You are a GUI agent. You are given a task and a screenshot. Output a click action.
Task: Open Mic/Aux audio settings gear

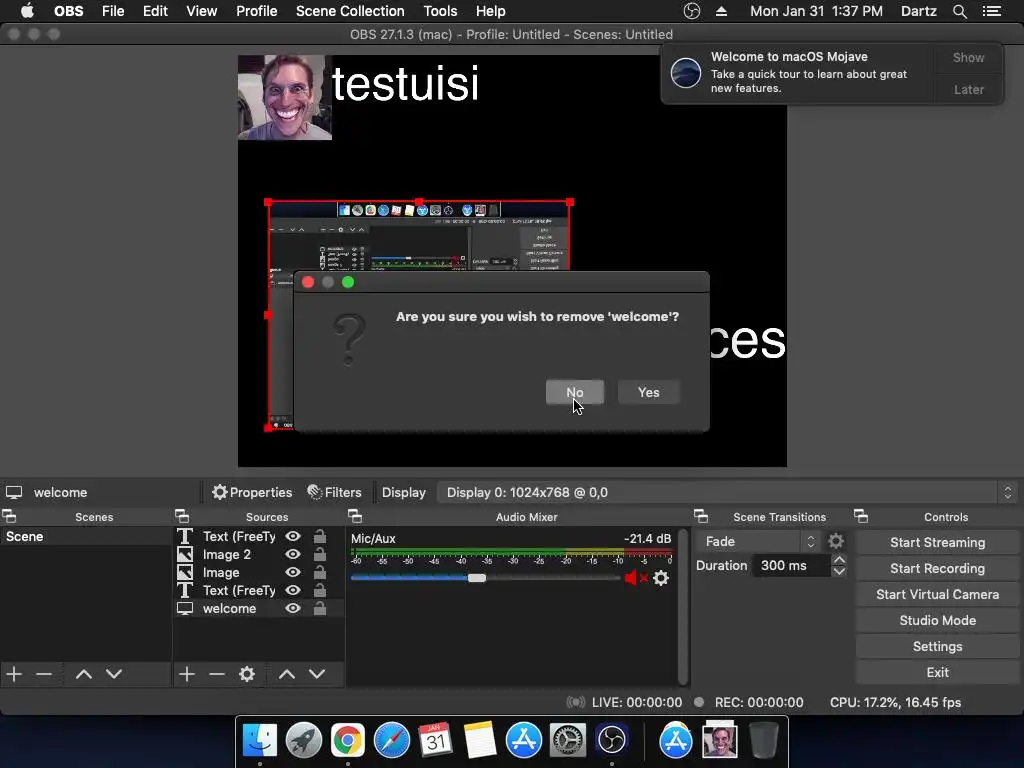(661, 578)
